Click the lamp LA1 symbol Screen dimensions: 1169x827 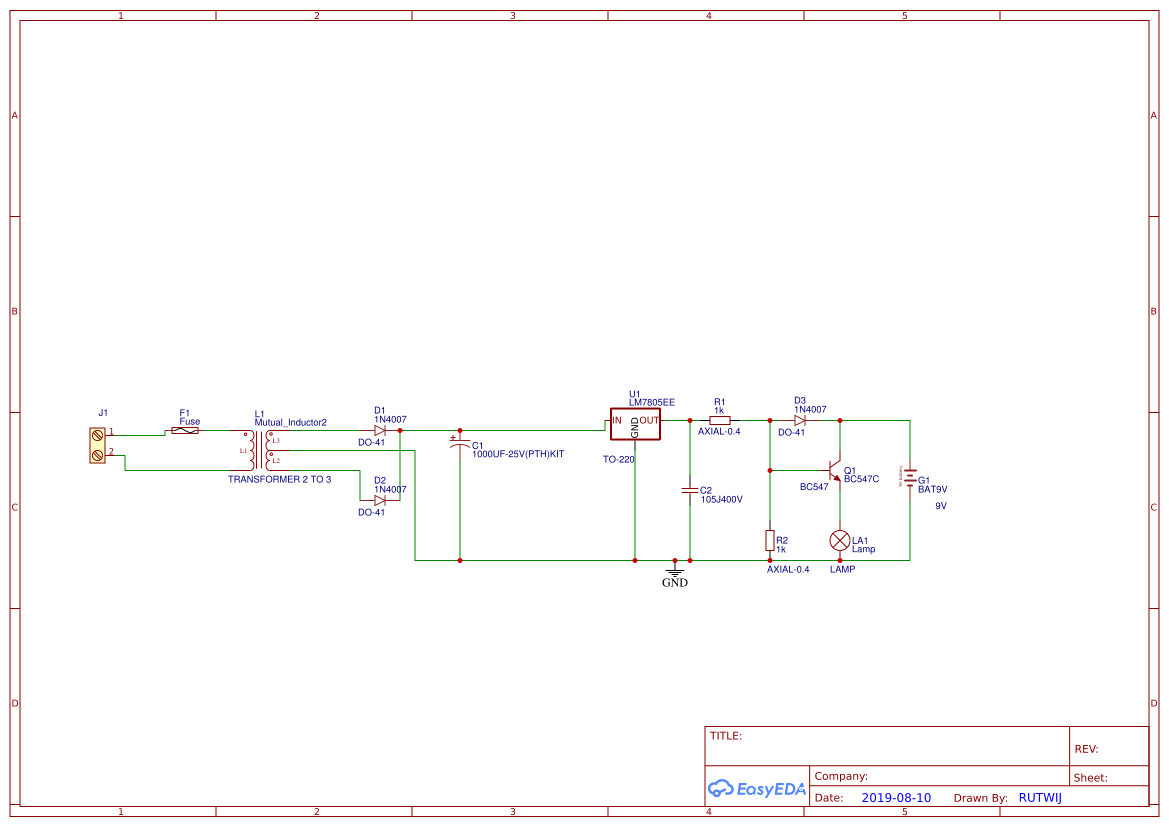click(x=840, y=540)
